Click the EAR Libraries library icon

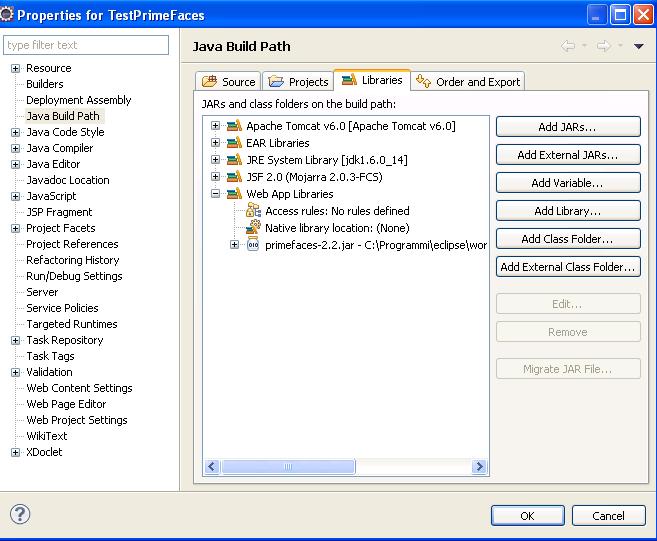coord(234,143)
